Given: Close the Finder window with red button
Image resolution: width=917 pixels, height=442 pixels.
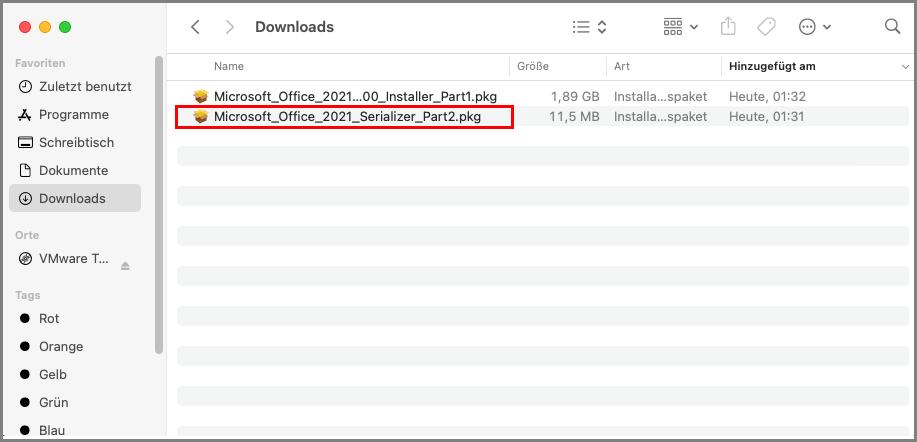Looking at the screenshot, I should click(x=25, y=27).
